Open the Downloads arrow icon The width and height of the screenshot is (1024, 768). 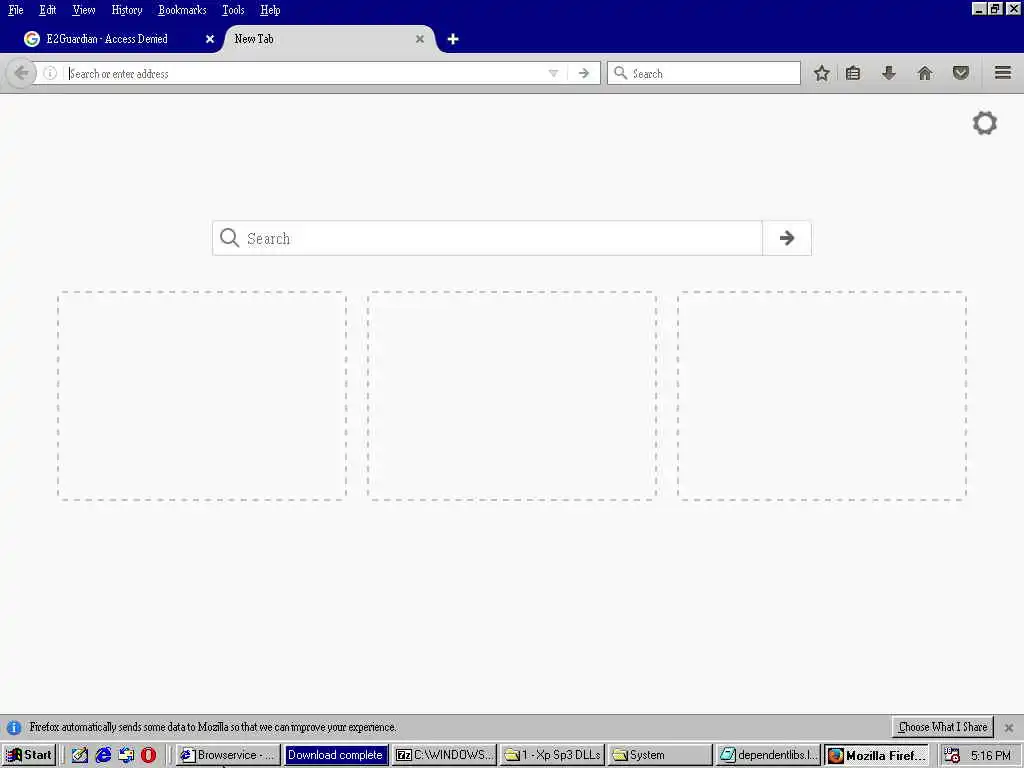tap(889, 73)
